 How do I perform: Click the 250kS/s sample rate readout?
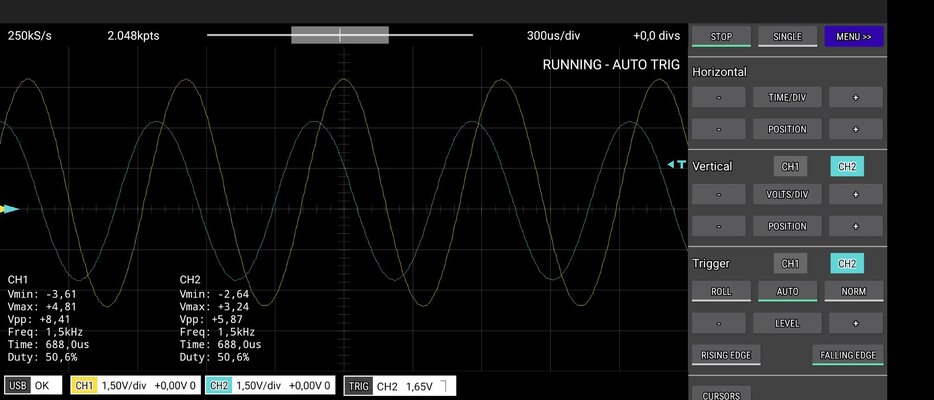coord(30,36)
